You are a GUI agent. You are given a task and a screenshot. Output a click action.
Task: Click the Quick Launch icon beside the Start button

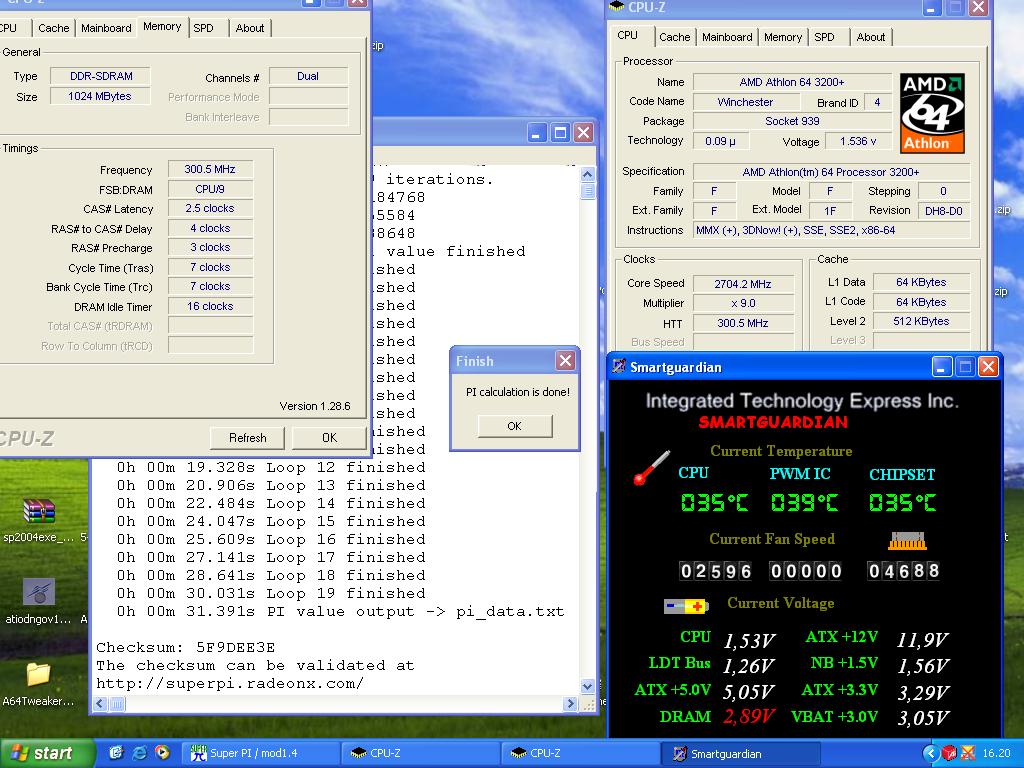116,753
